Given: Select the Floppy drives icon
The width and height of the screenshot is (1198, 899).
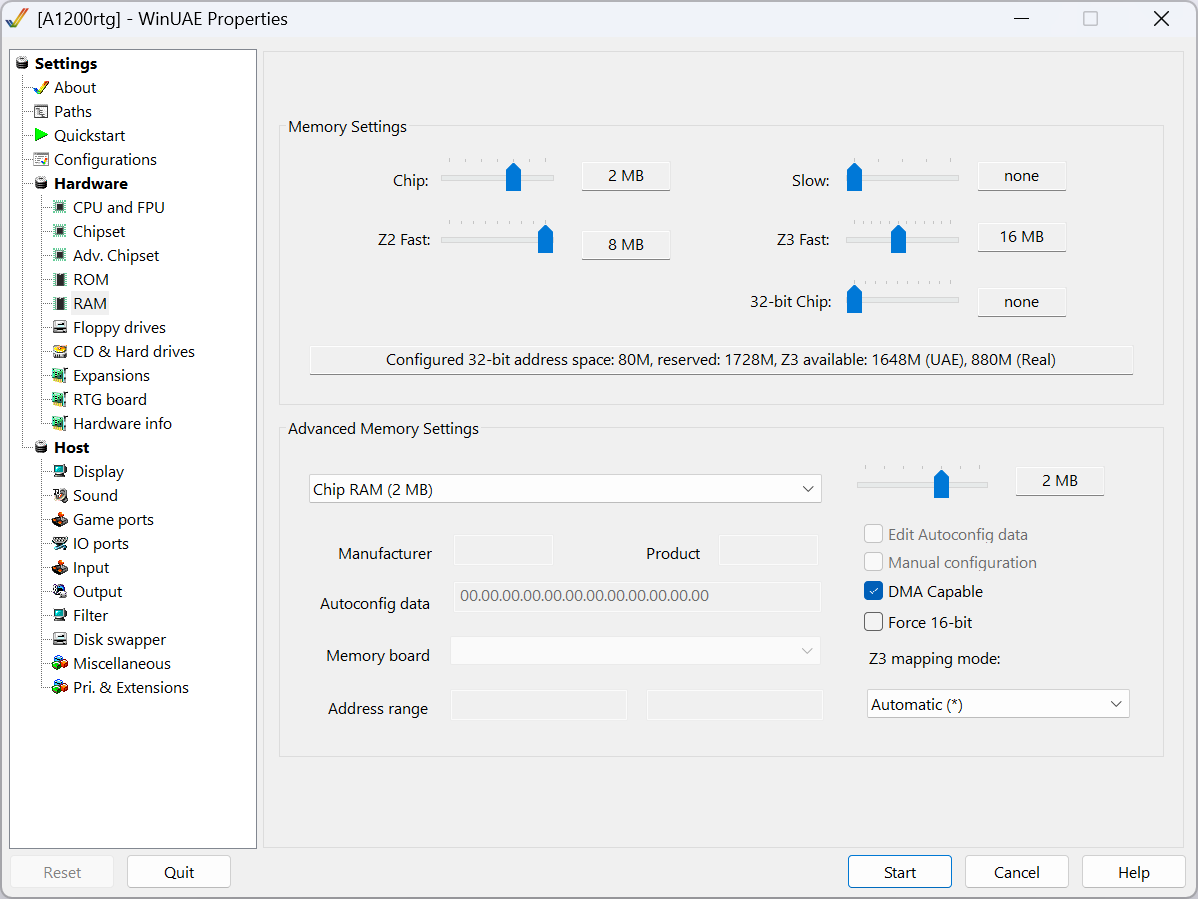Looking at the screenshot, I should (60, 327).
